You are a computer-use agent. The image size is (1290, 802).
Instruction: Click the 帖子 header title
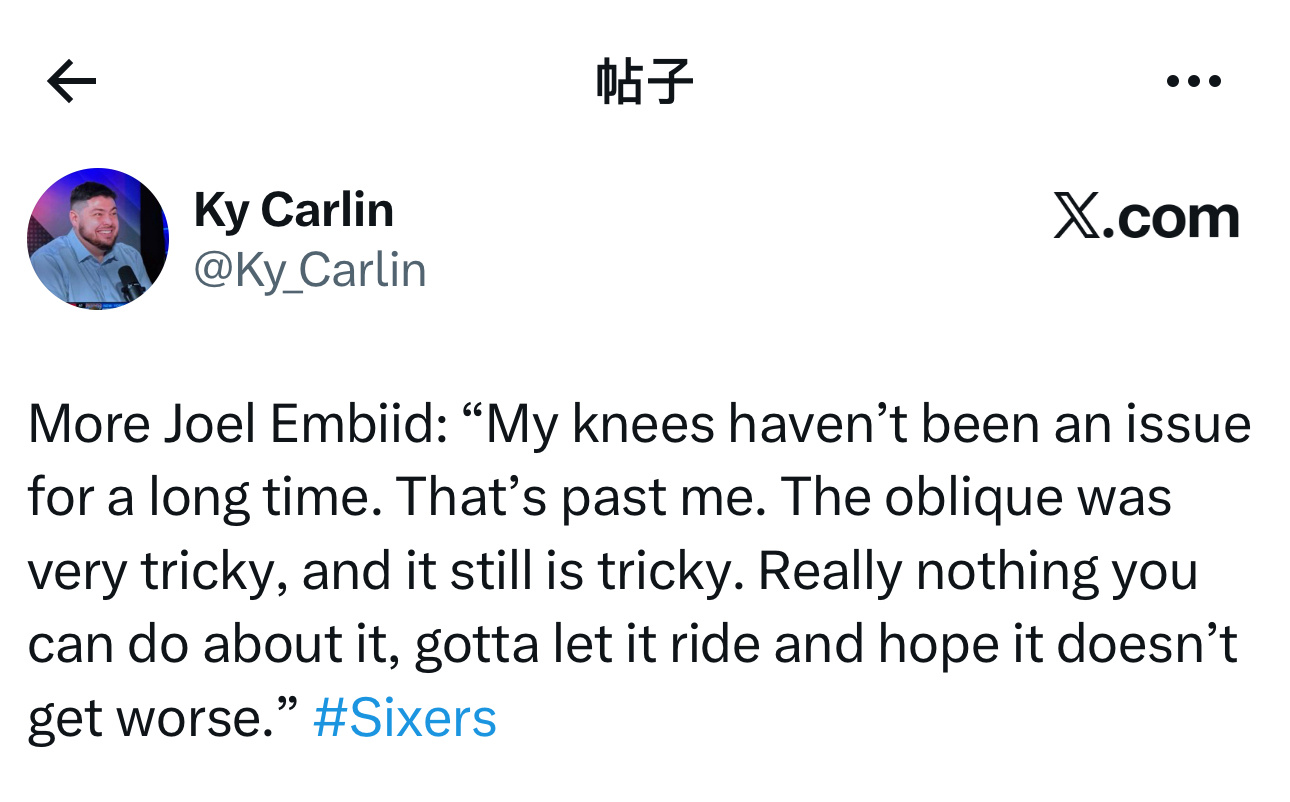click(x=644, y=82)
